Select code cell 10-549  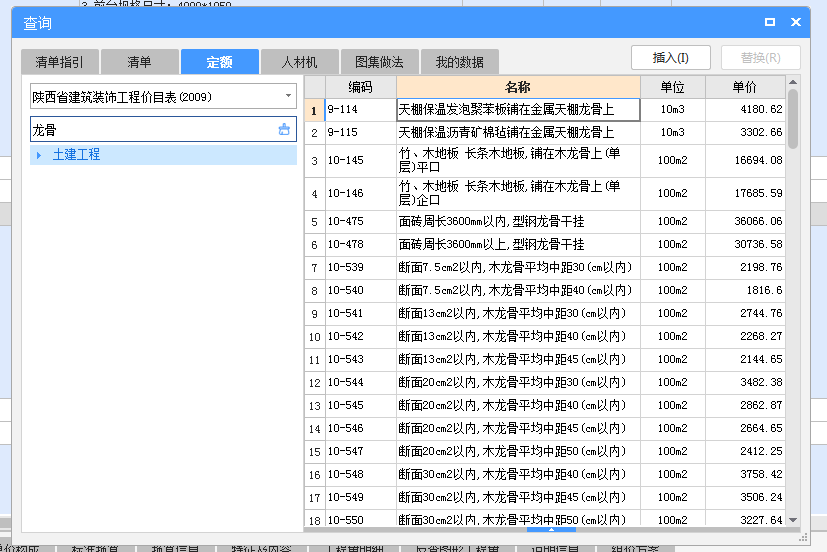coord(361,498)
